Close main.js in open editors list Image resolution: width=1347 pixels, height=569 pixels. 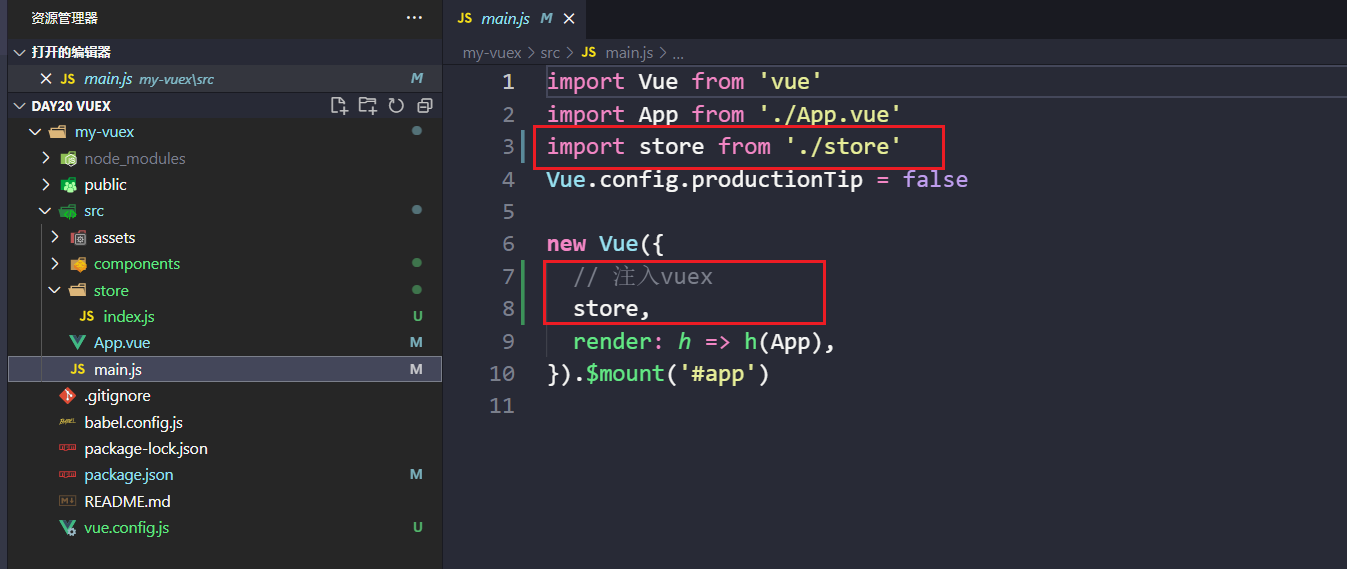45,78
